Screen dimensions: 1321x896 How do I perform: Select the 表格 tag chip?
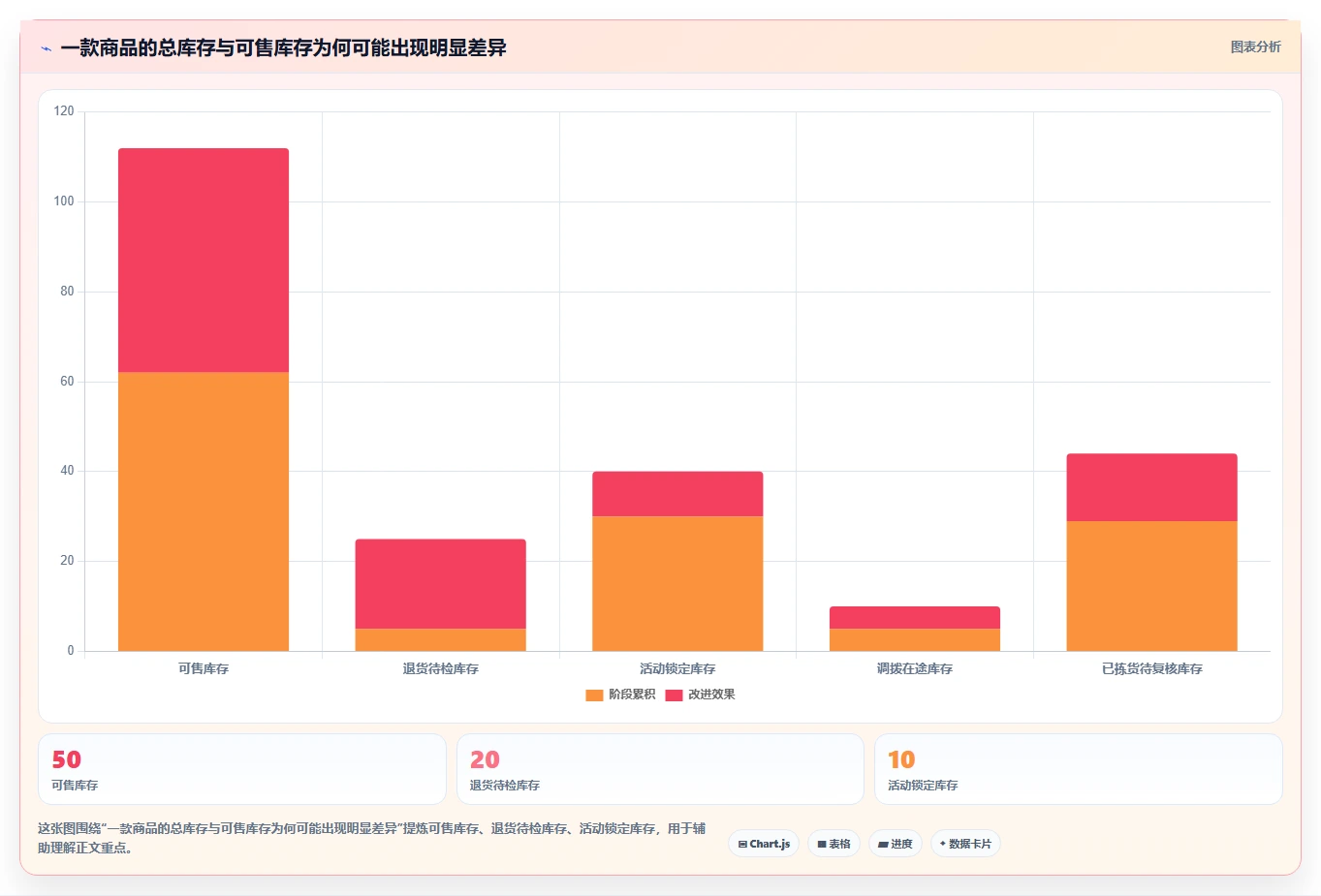pos(833,844)
